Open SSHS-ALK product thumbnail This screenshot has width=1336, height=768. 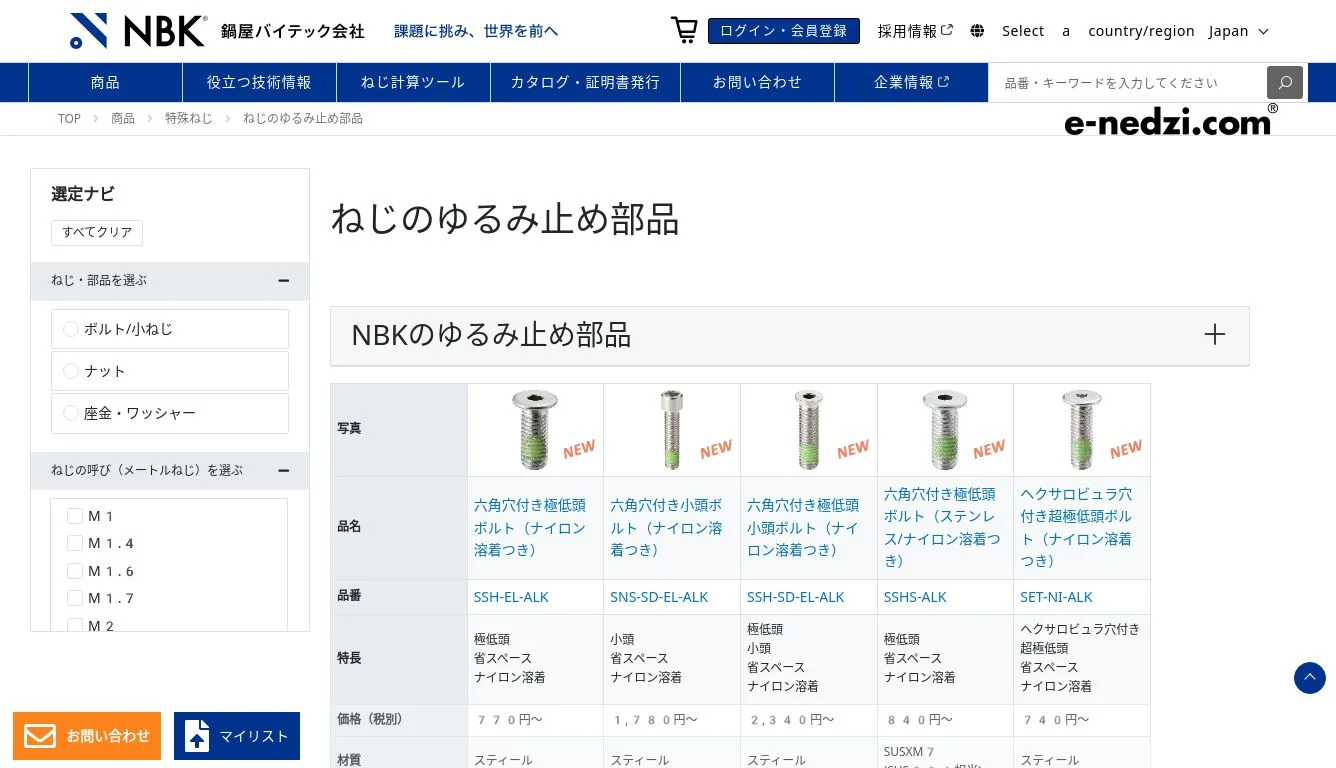[945, 429]
